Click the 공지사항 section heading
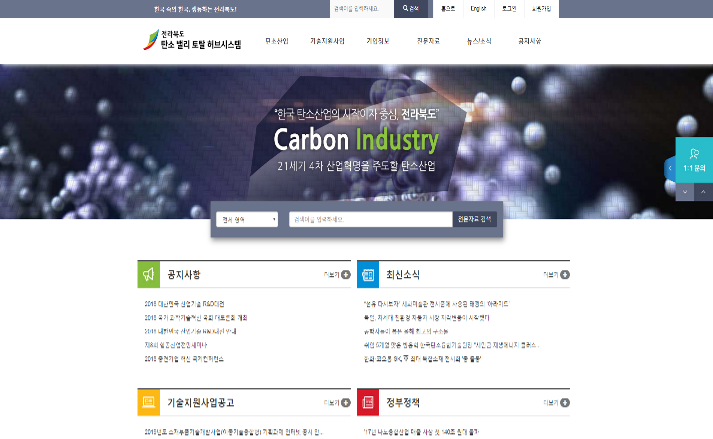The image size is (713, 439). tap(184, 274)
